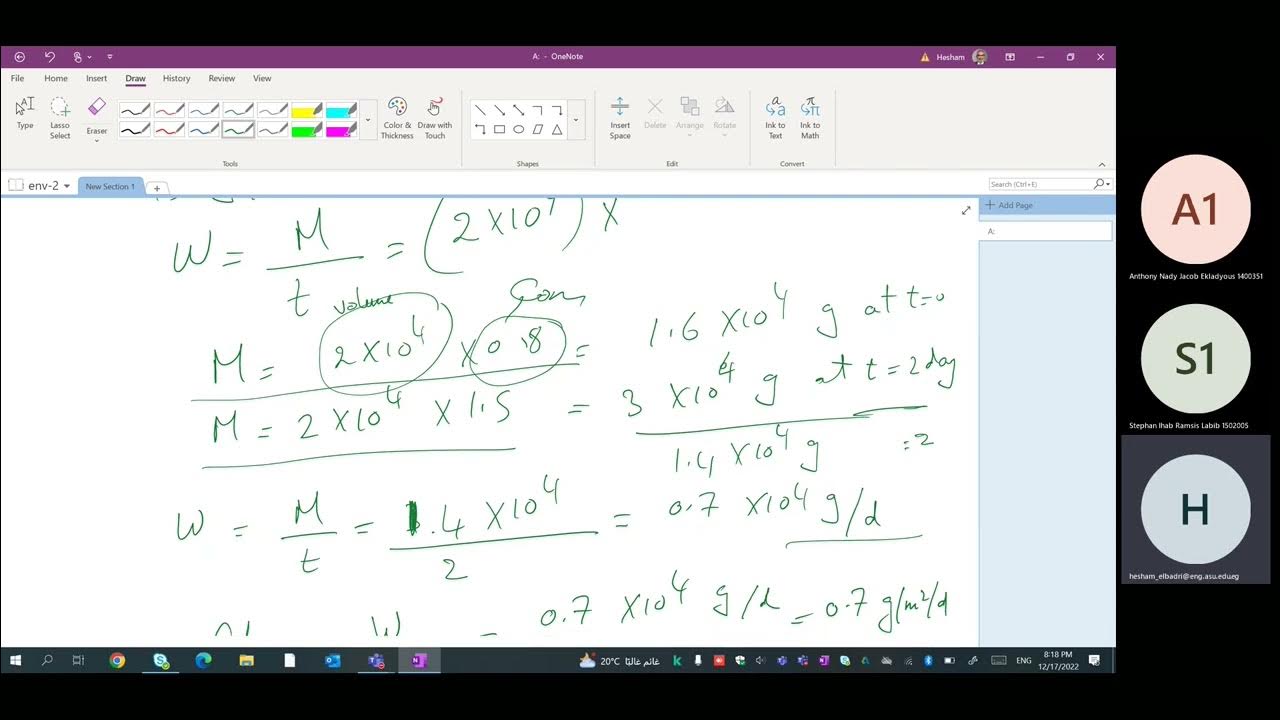Collapse the ribbon with the chevron
The image size is (1280, 720).
tap(1102, 164)
